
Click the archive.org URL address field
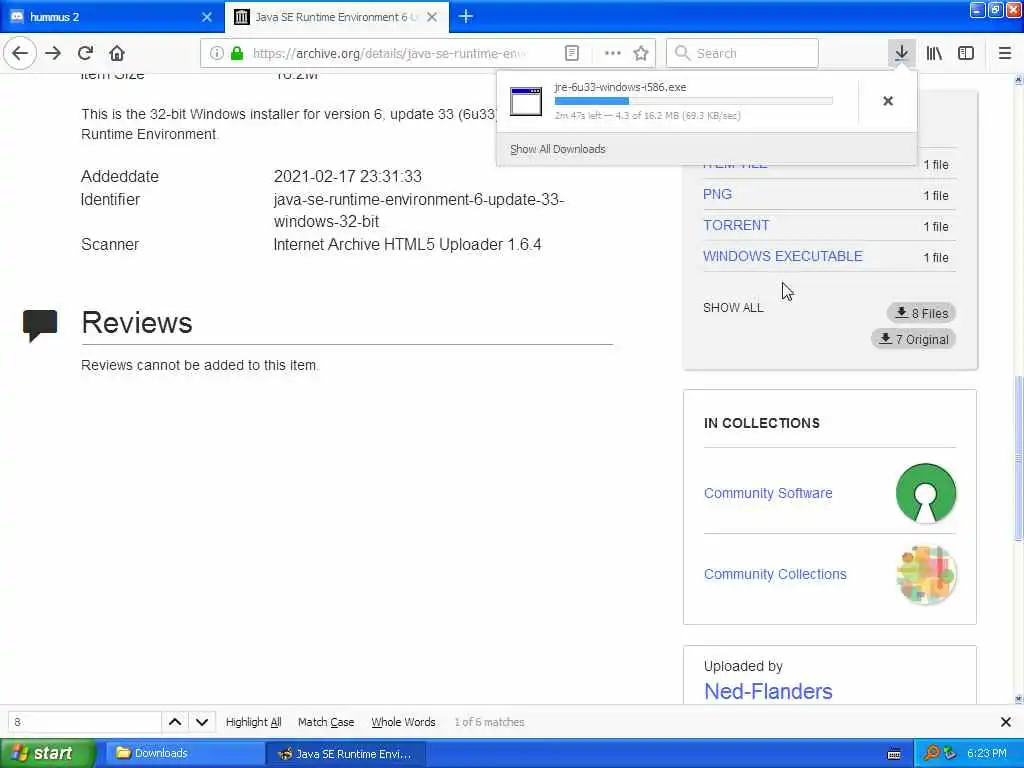389,53
